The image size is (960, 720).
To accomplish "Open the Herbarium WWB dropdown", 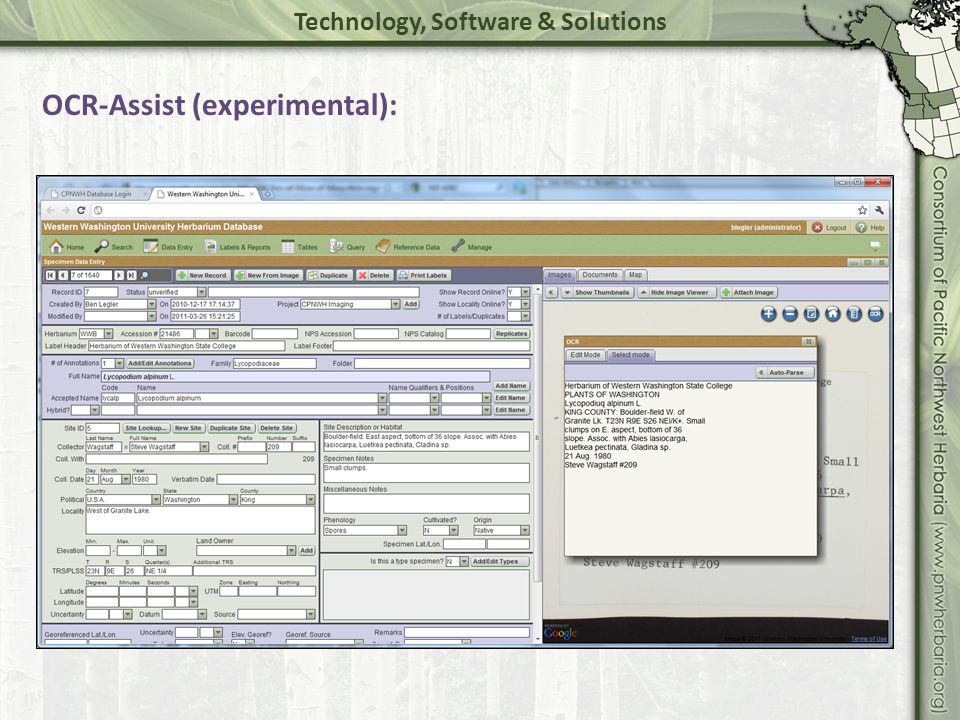I will tap(108, 334).
